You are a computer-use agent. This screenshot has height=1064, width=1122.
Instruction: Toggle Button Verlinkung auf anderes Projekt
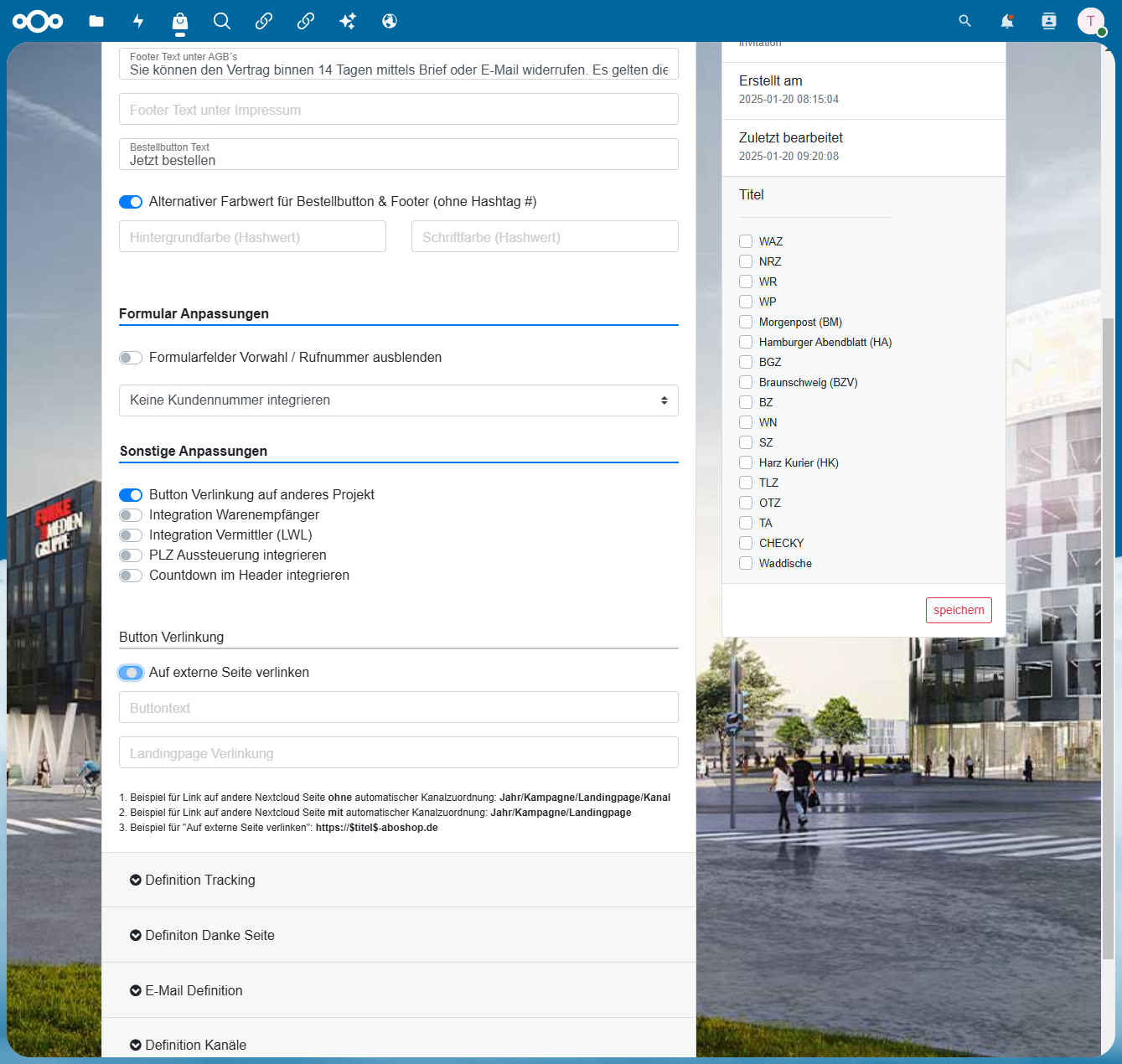click(x=131, y=495)
